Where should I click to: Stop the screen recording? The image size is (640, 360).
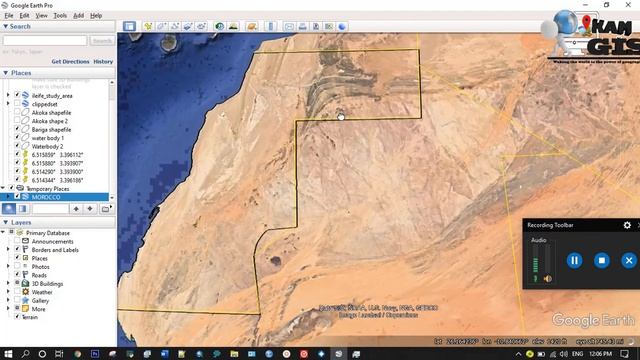pos(602,260)
